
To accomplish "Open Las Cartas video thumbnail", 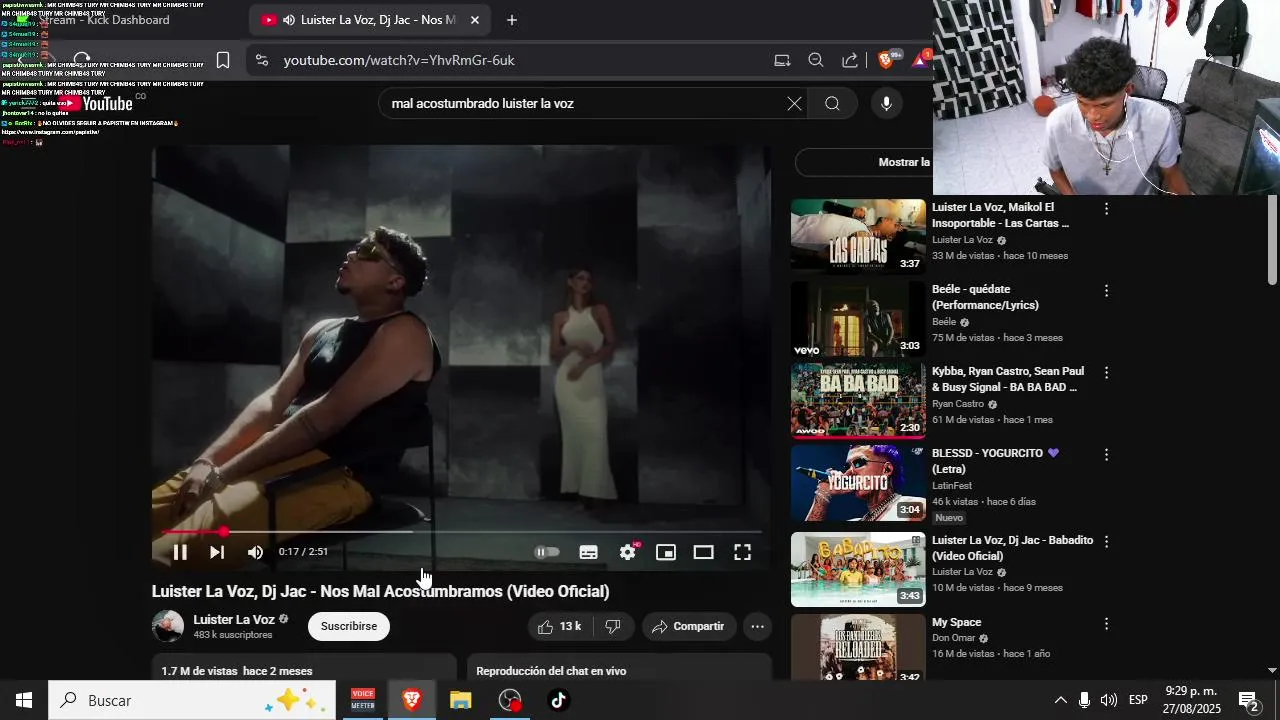I will pos(858,236).
